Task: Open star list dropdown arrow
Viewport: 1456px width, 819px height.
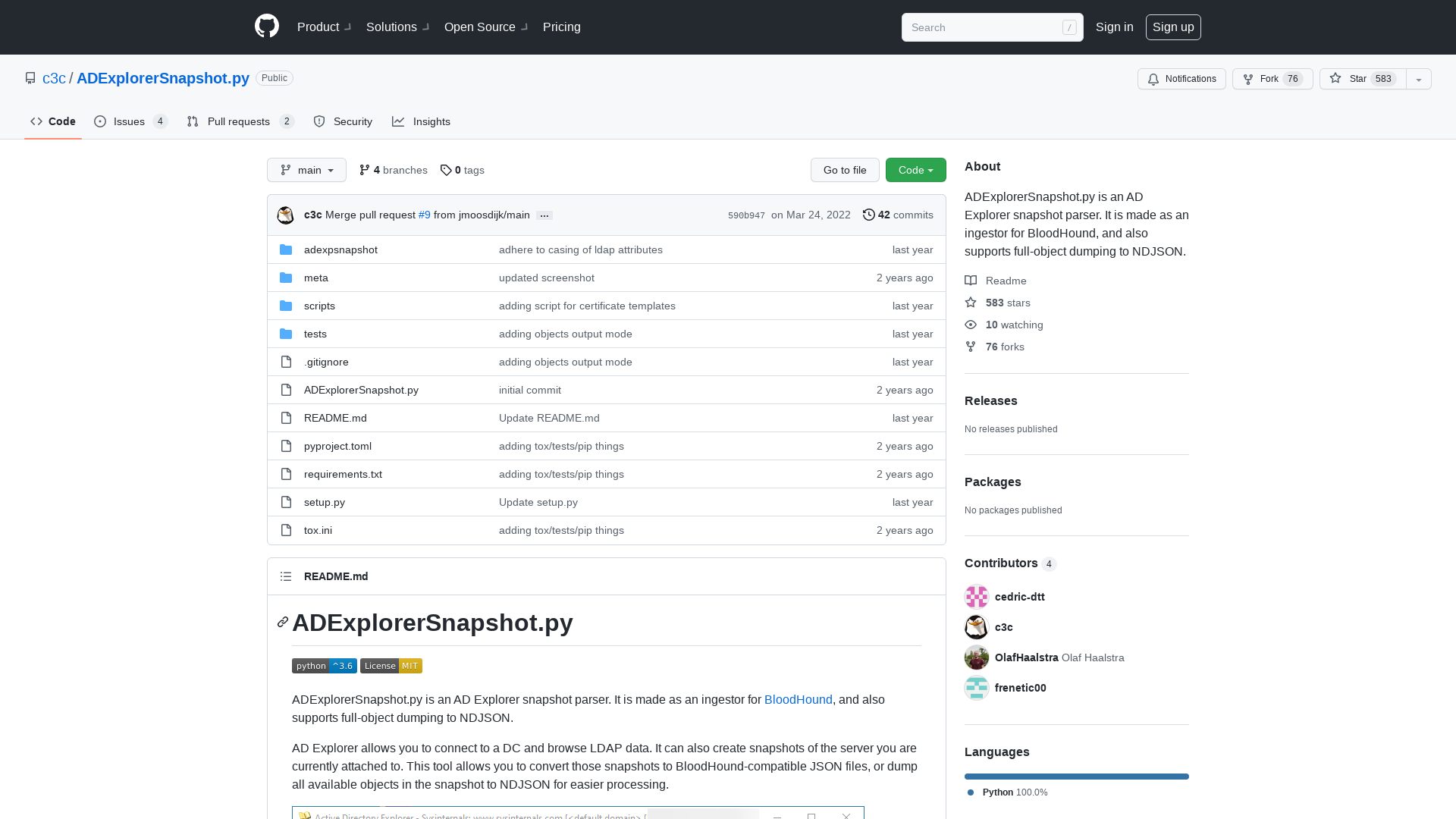Action: click(x=1419, y=79)
